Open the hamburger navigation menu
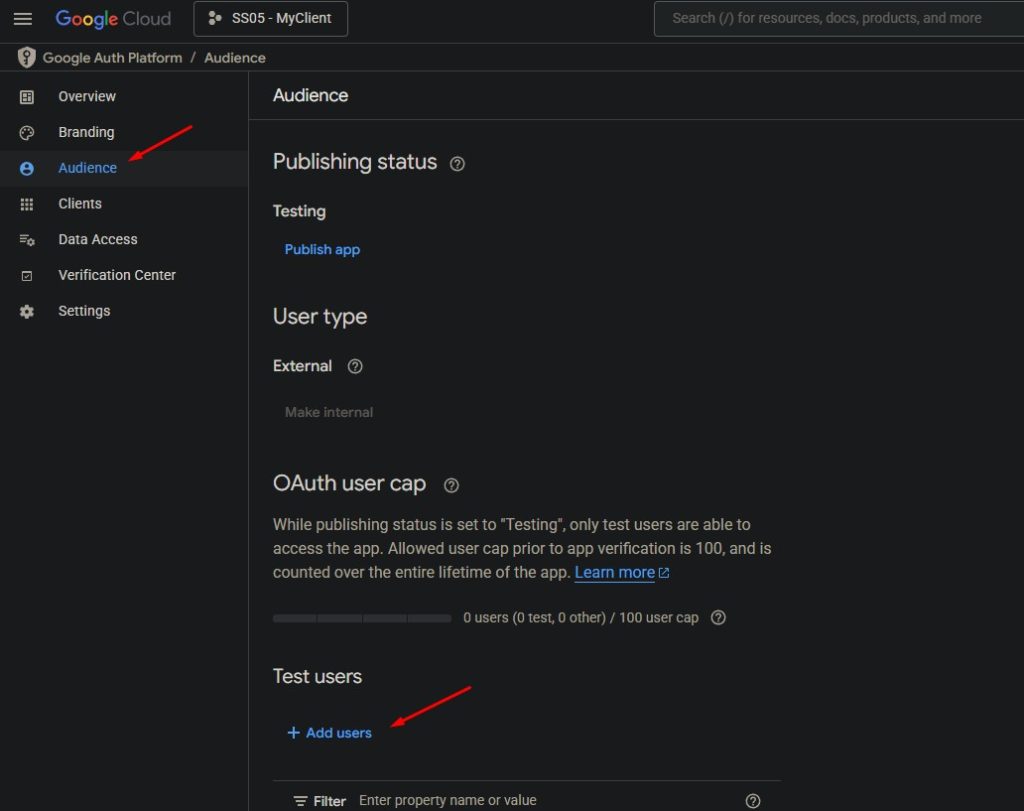1024x811 pixels. [x=22, y=19]
